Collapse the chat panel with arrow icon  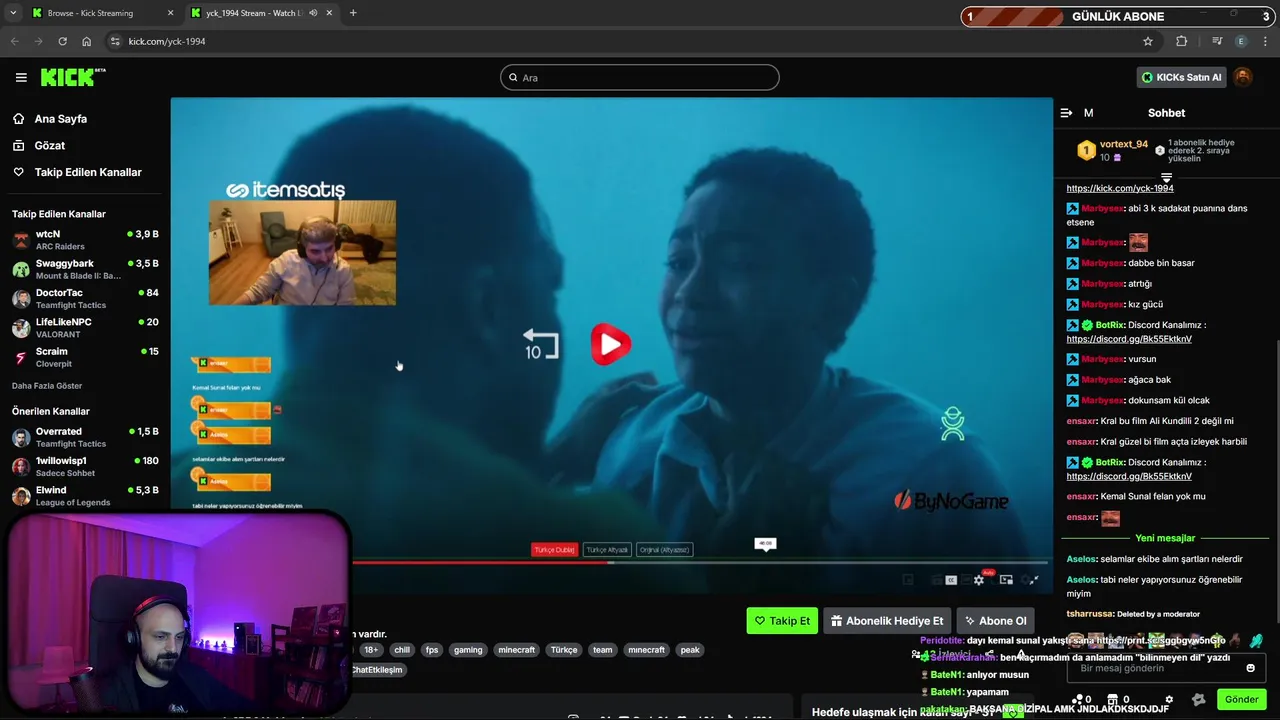pyautogui.click(x=1066, y=113)
